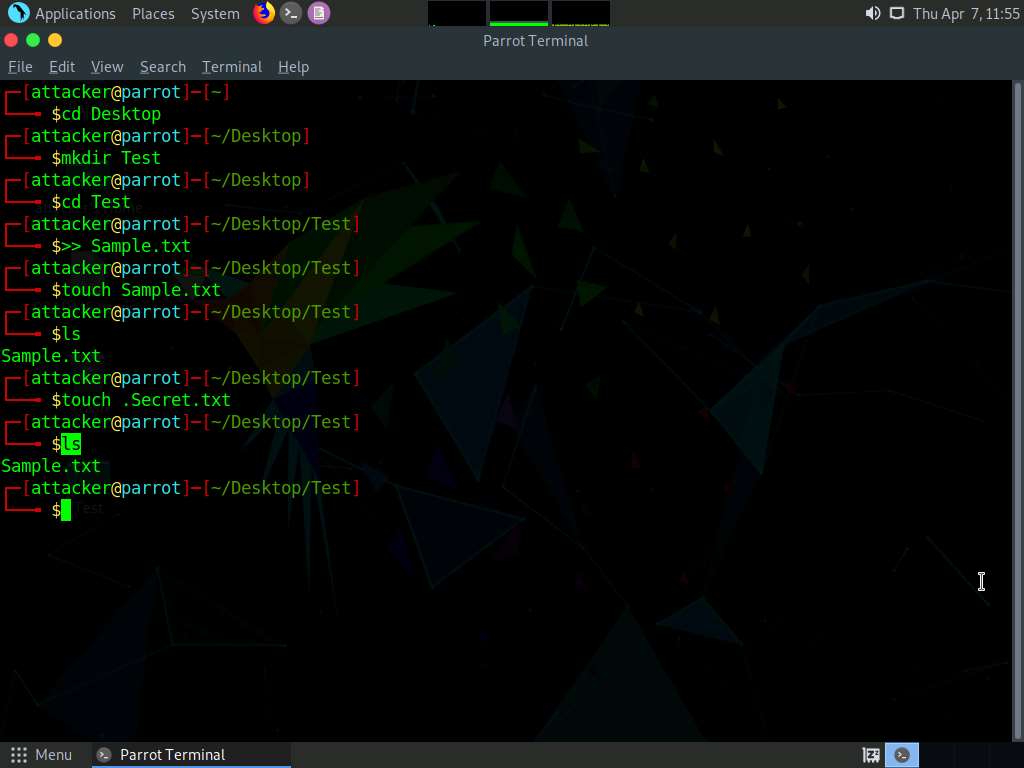Open the Help menu

coord(293,67)
